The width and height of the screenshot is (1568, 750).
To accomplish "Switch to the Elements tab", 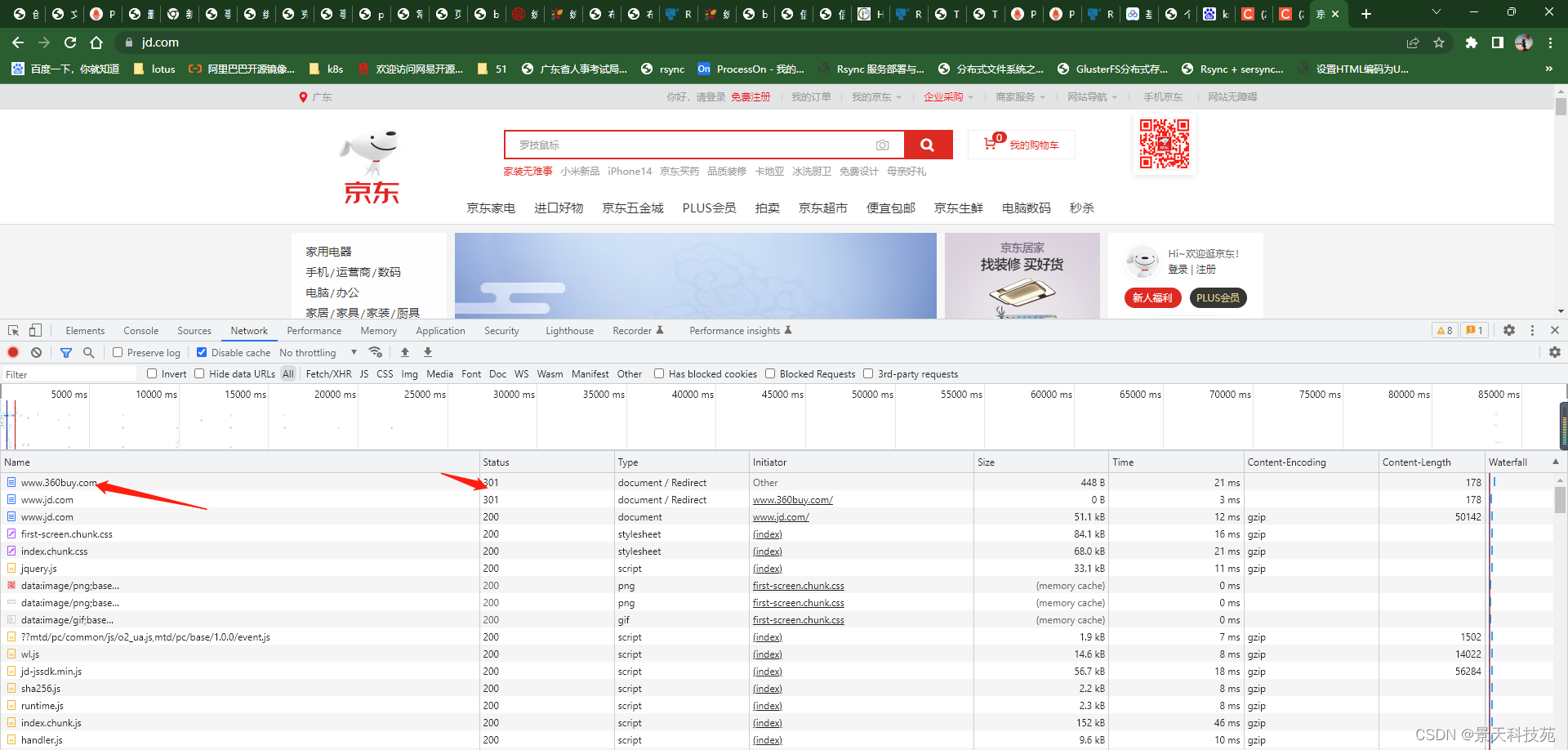I will coord(85,330).
